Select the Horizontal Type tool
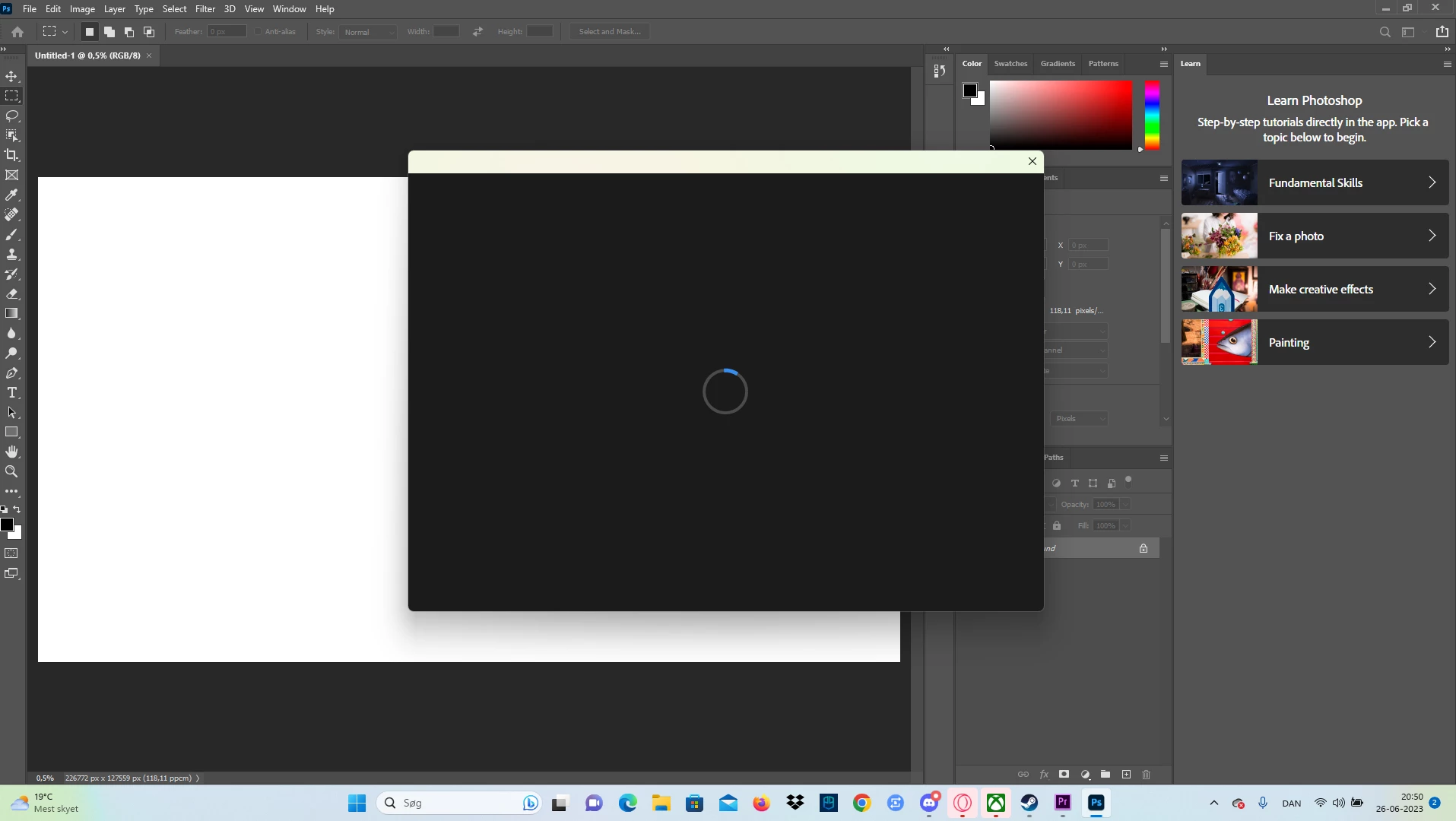The height and width of the screenshot is (821, 1456). point(11,393)
